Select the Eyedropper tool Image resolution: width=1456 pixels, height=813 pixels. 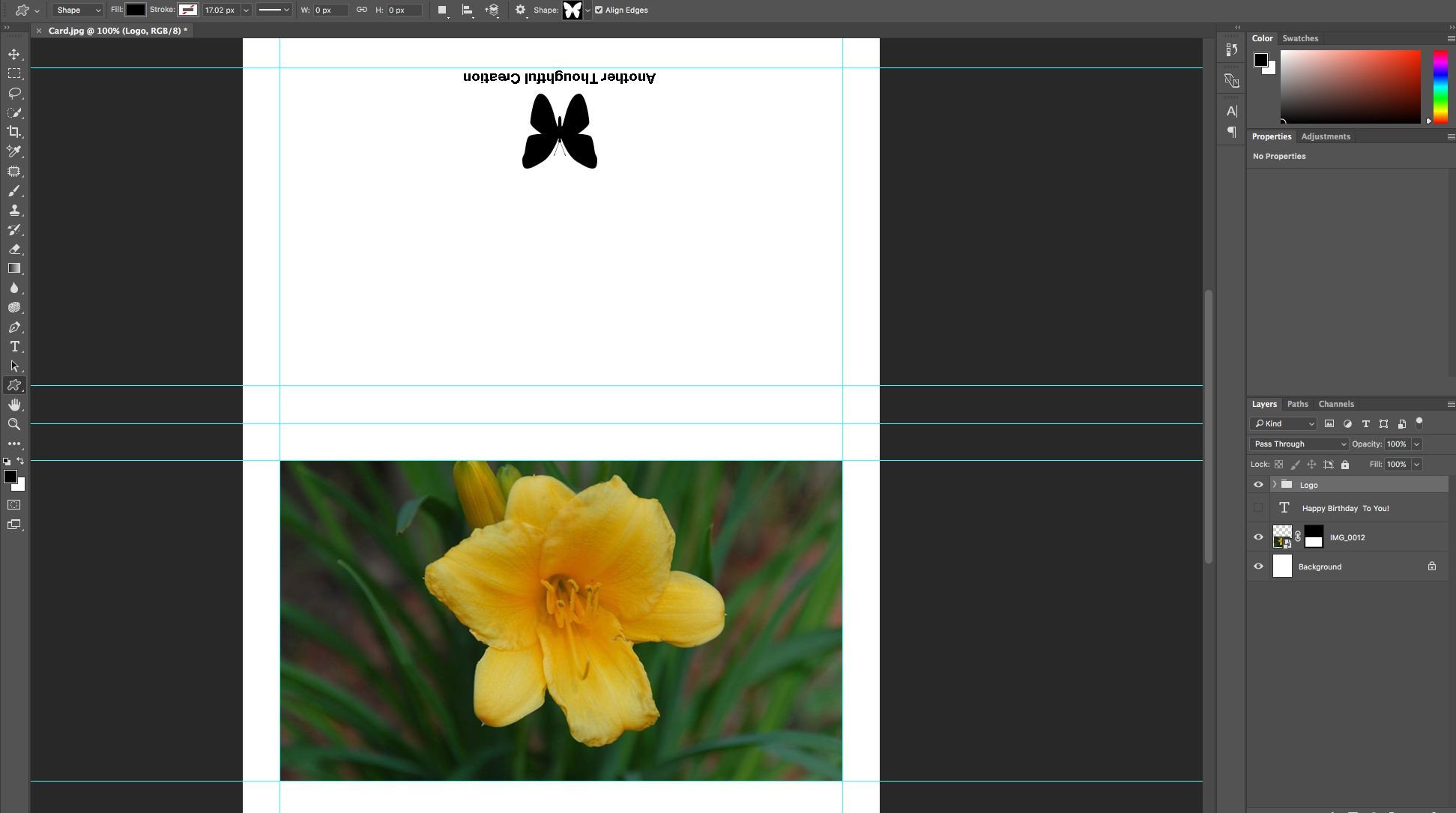[14, 151]
